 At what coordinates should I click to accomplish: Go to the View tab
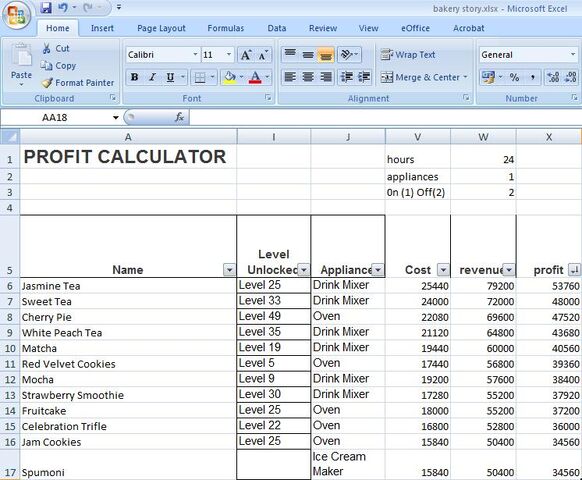click(368, 28)
